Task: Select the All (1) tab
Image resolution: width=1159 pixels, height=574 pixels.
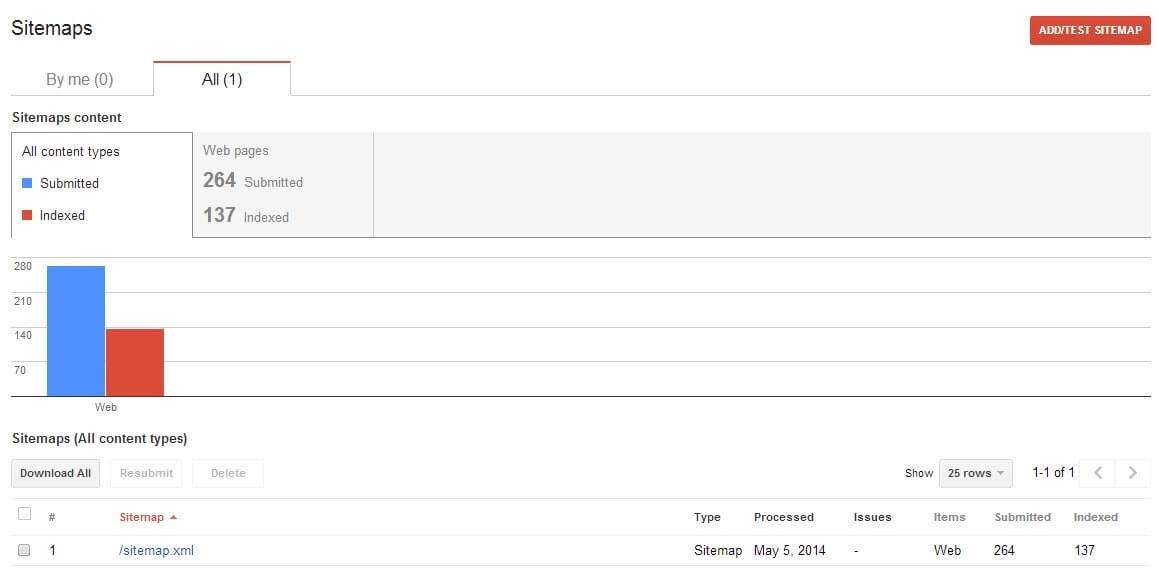Action: click(x=222, y=79)
